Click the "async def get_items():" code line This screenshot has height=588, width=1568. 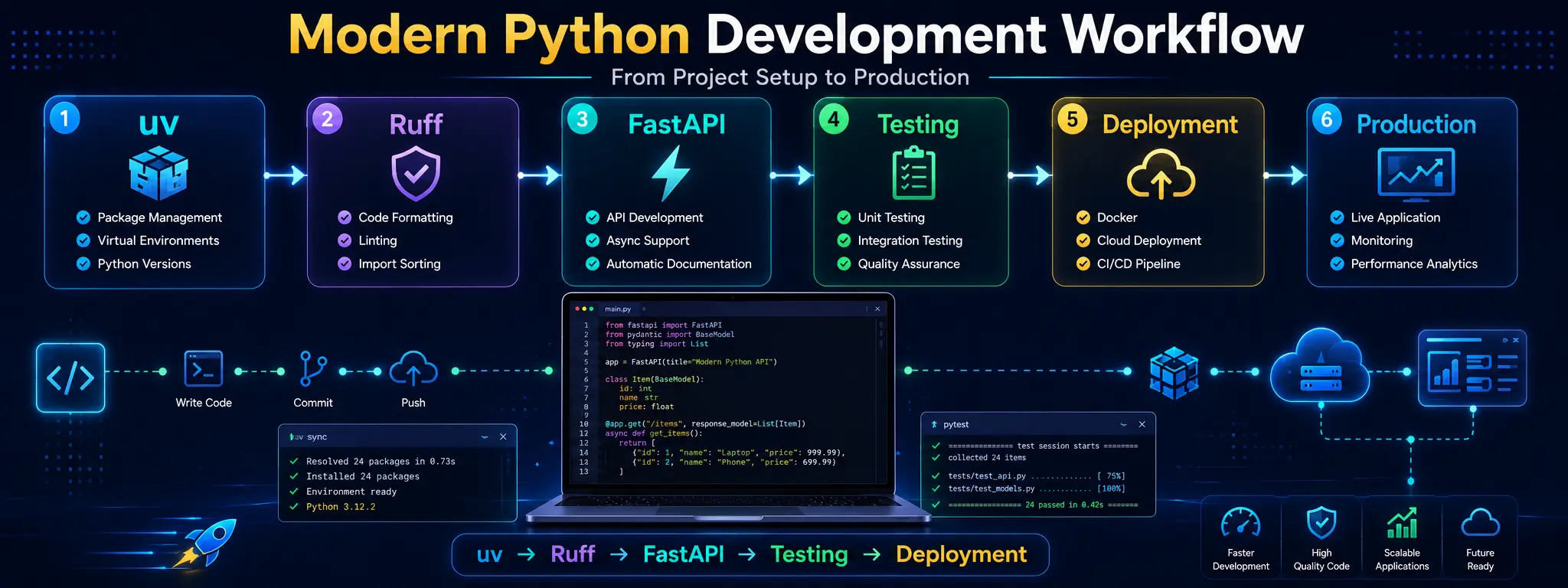(x=653, y=433)
